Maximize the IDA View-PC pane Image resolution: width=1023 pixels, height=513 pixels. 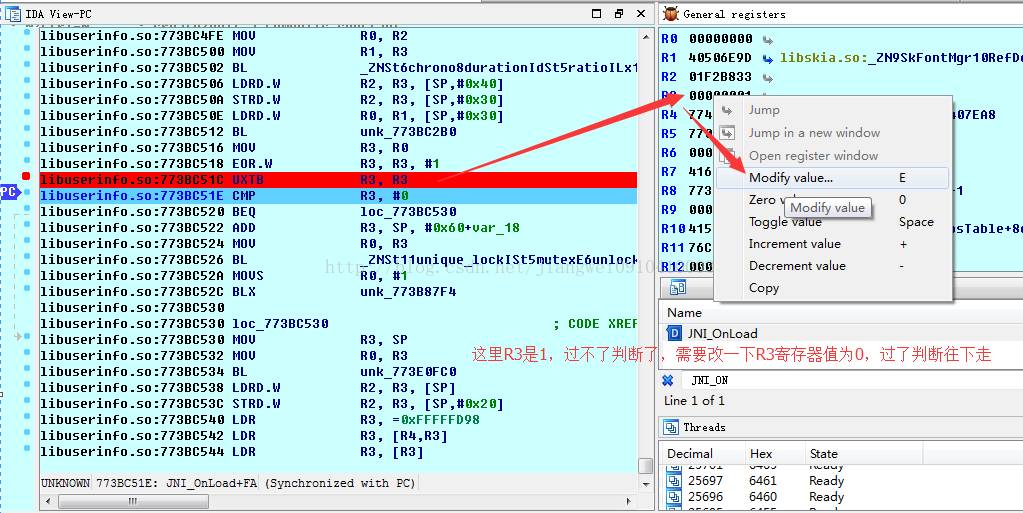click(x=596, y=13)
